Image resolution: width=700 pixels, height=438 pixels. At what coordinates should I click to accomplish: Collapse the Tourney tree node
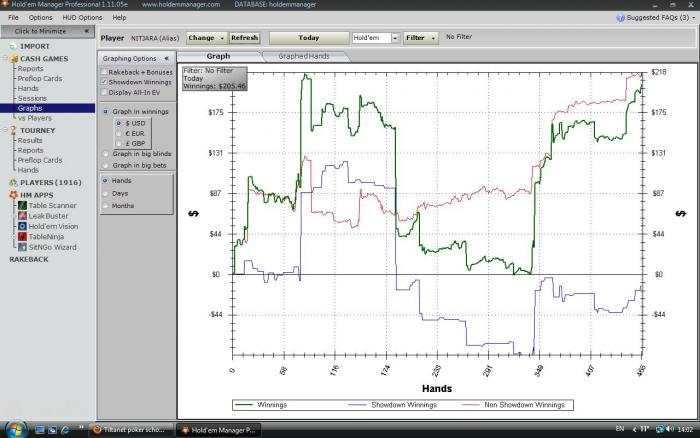click(x=5, y=130)
